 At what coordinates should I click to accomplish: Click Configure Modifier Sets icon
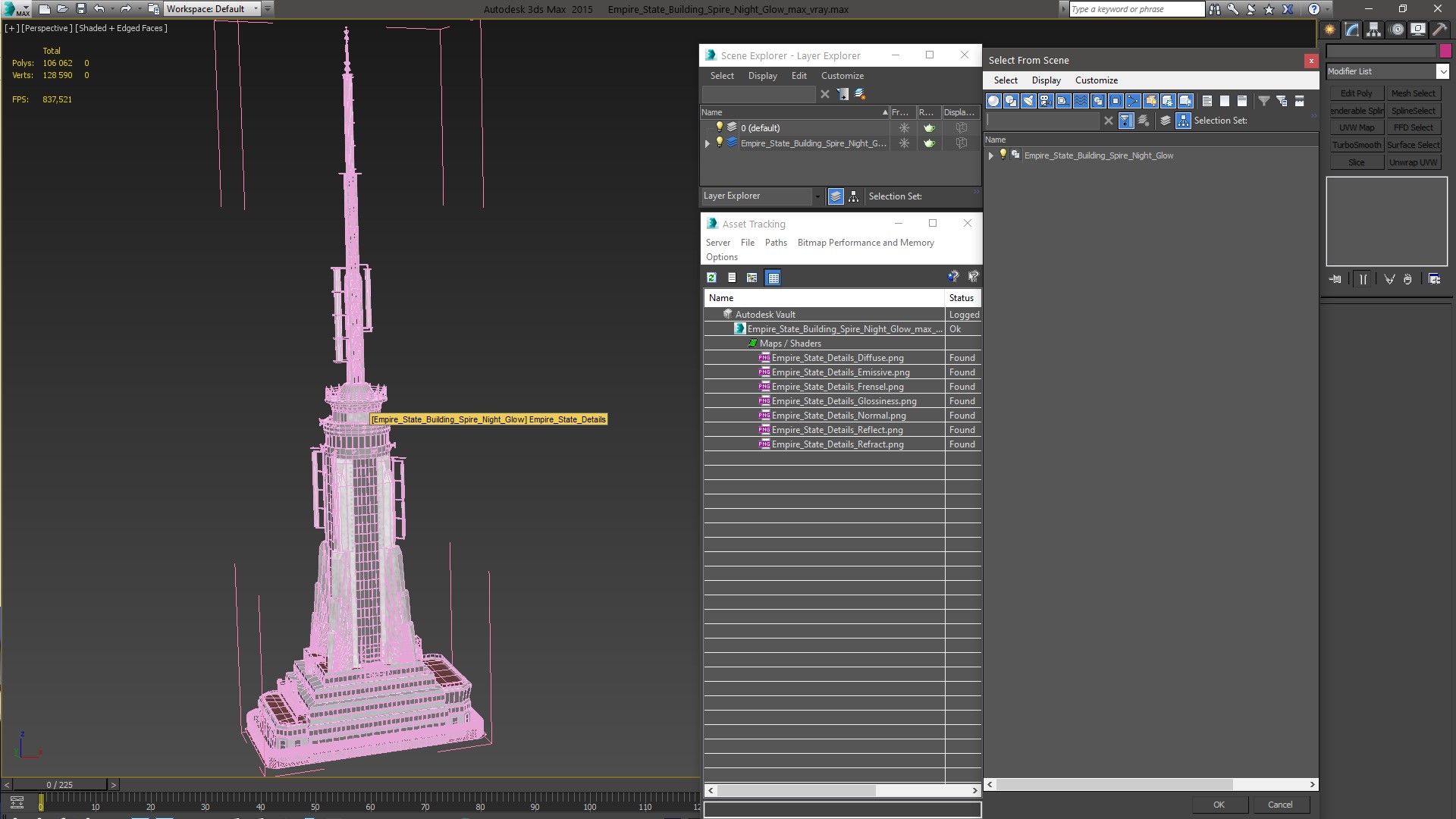tap(1434, 279)
